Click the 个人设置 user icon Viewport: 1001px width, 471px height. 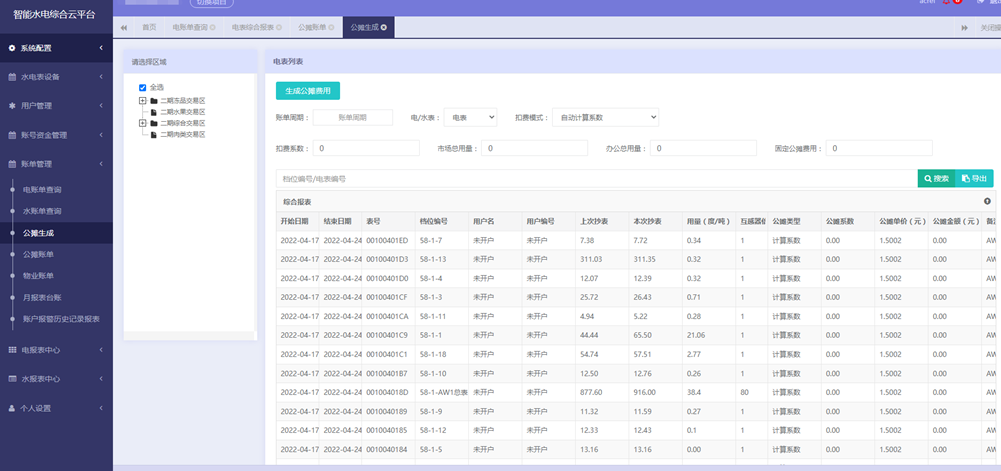tap(12, 408)
